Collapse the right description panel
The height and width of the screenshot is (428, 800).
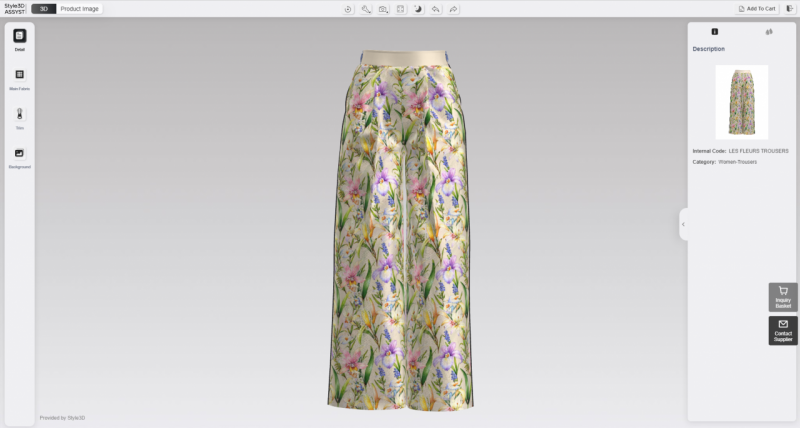click(x=683, y=224)
